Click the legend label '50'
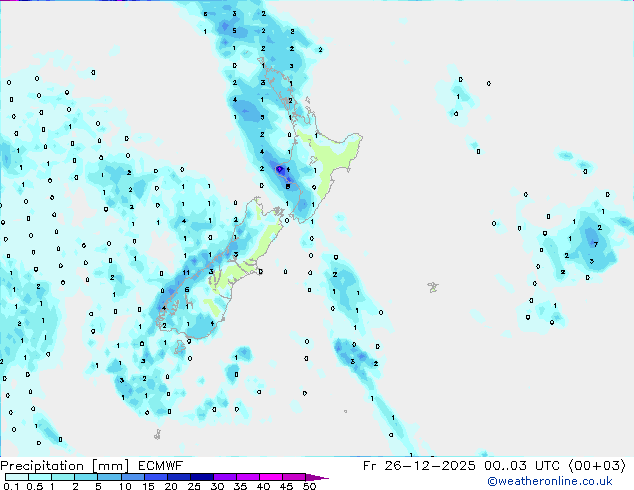 (x=309, y=486)
